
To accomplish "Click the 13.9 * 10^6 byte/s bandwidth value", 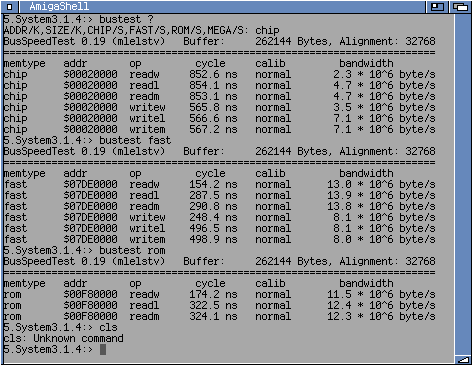I will point(381,195).
